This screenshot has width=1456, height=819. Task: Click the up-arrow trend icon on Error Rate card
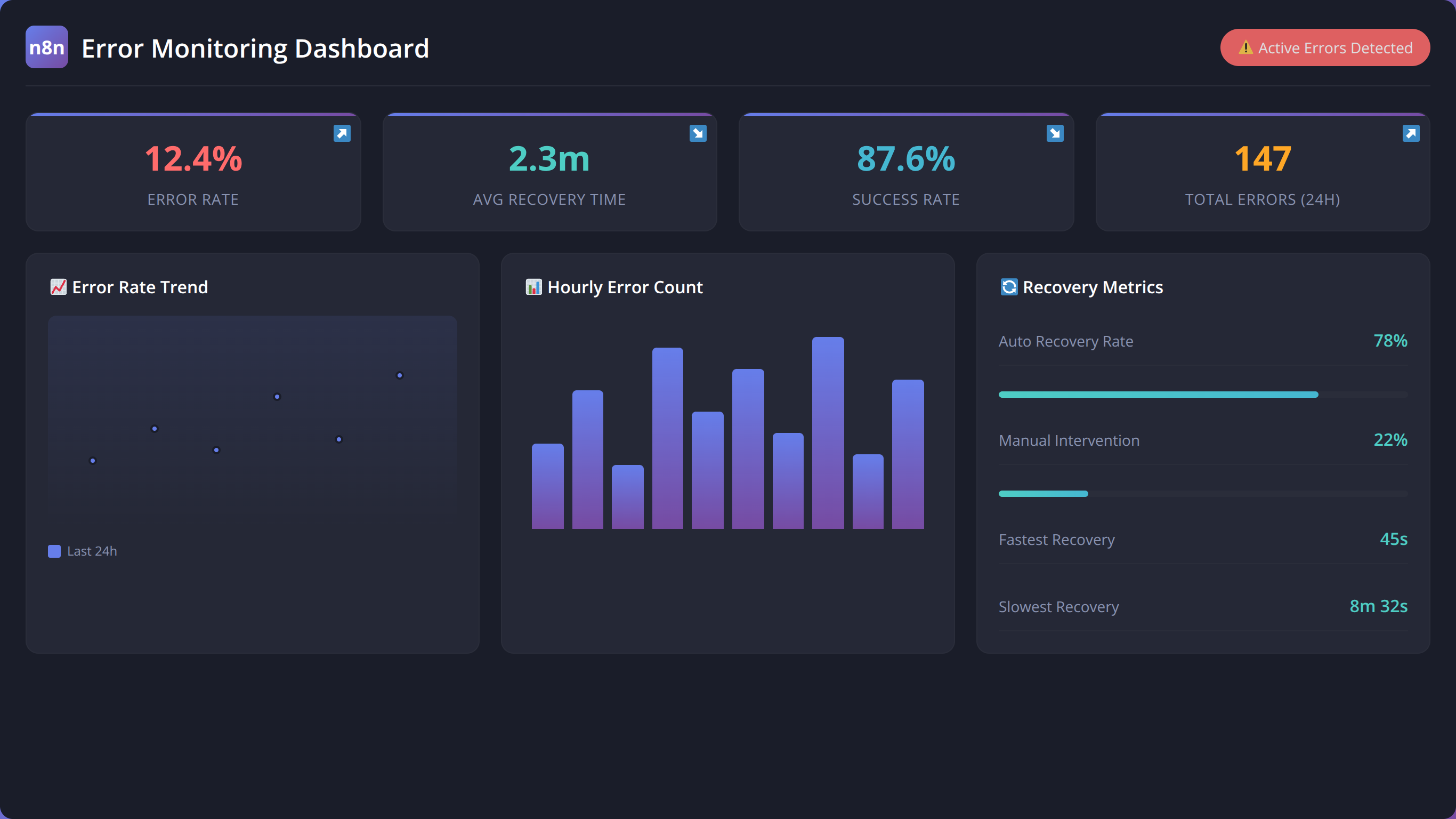(x=342, y=133)
